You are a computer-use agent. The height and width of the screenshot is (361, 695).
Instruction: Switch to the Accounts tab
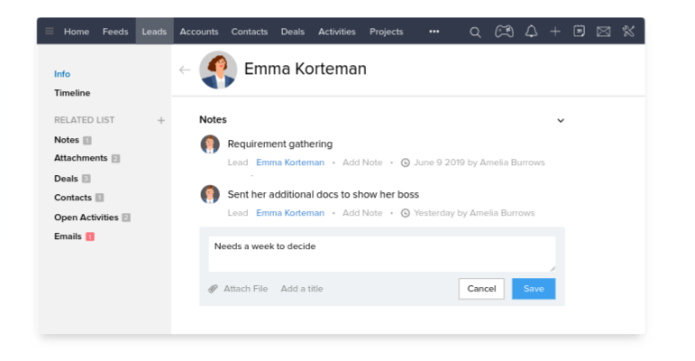point(199,31)
